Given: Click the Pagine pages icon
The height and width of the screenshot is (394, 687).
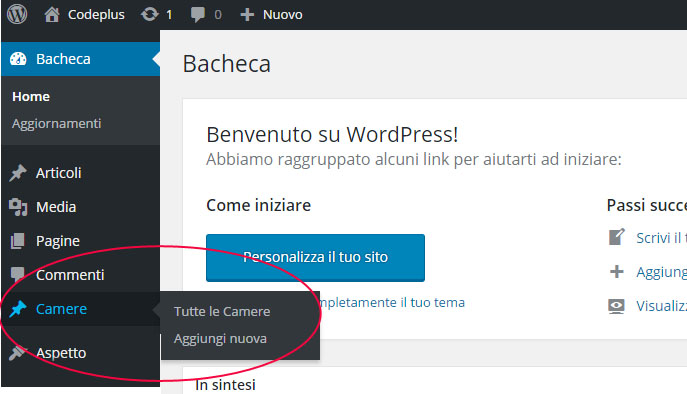Looking at the screenshot, I should click(18, 241).
